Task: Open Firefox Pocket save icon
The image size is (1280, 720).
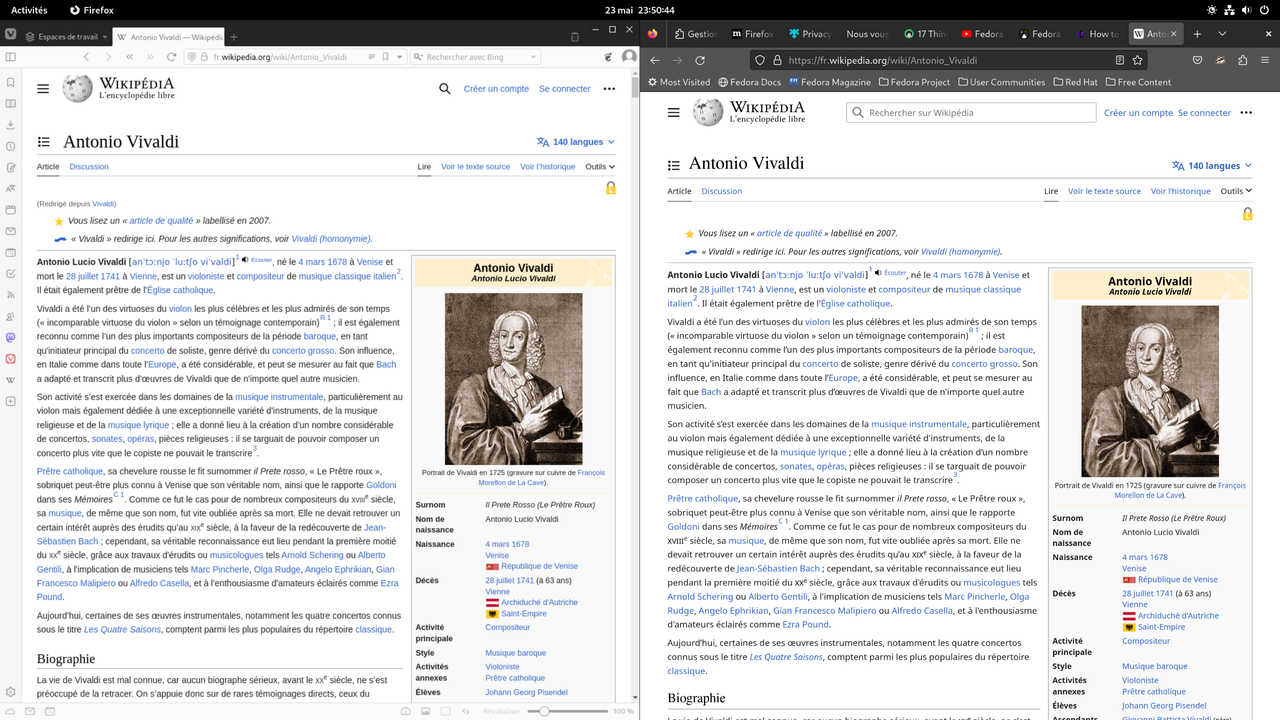Action: coord(1197,60)
